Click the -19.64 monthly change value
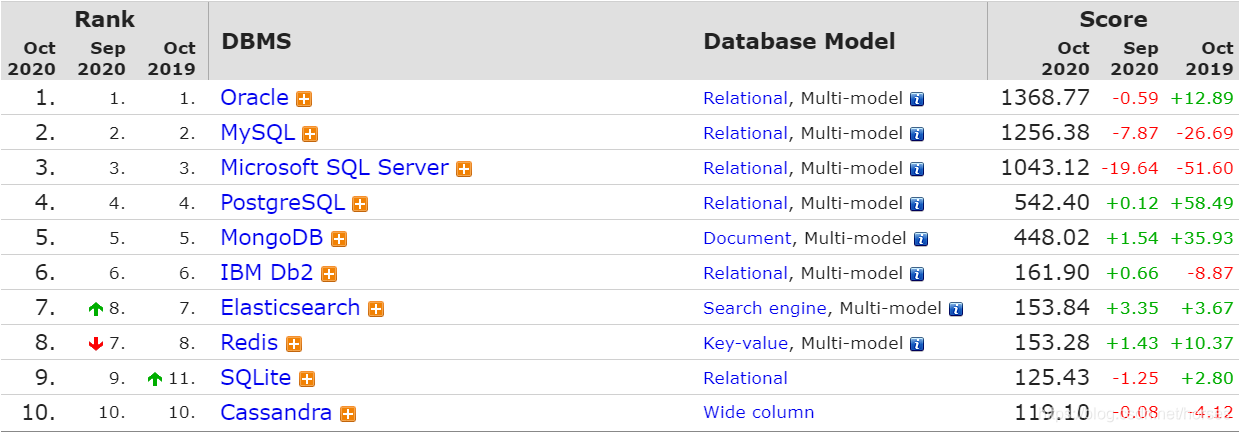This screenshot has height=432, width=1240. point(1130,168)
